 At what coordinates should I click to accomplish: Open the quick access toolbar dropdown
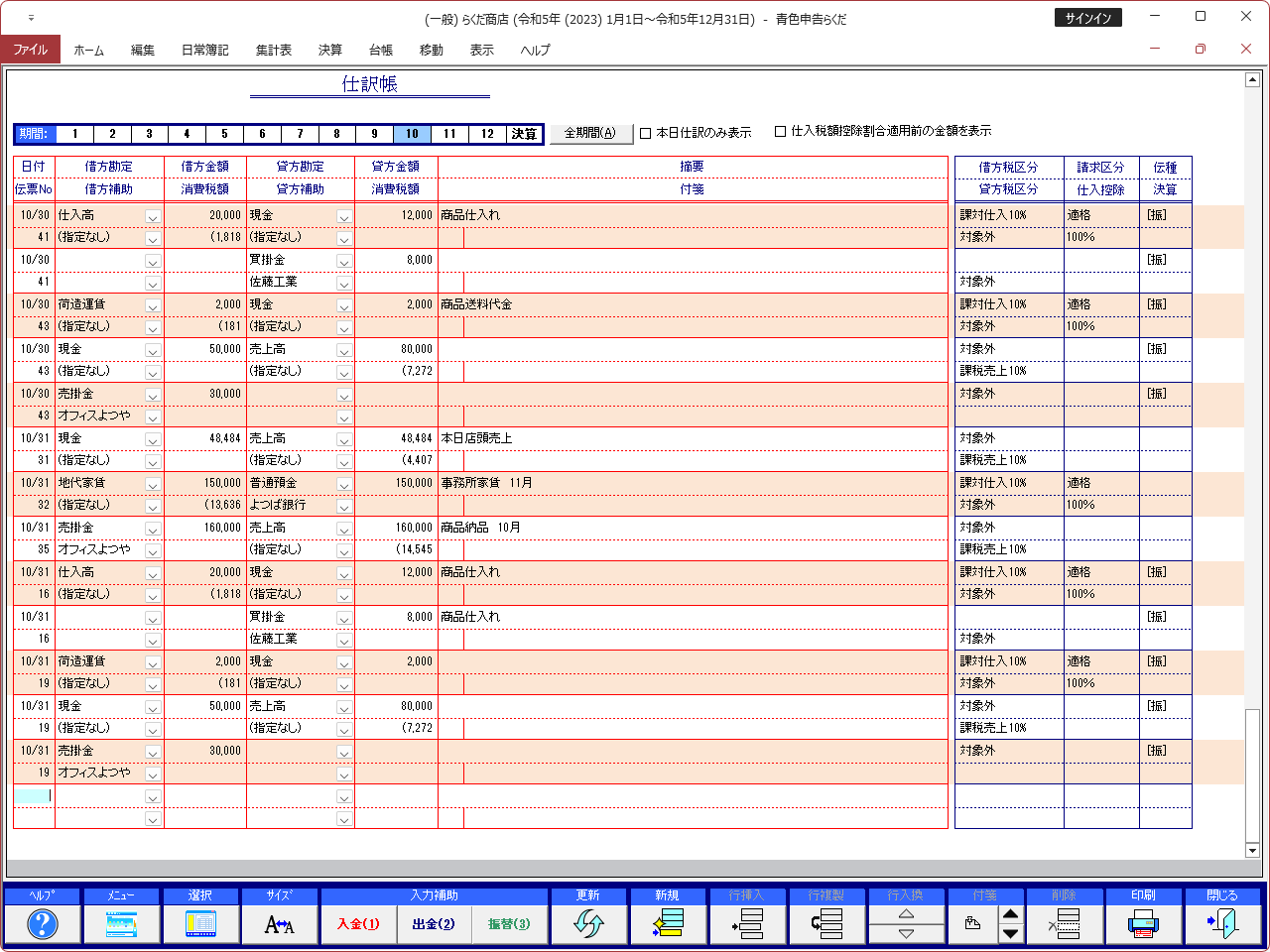(x=31, y=19)
